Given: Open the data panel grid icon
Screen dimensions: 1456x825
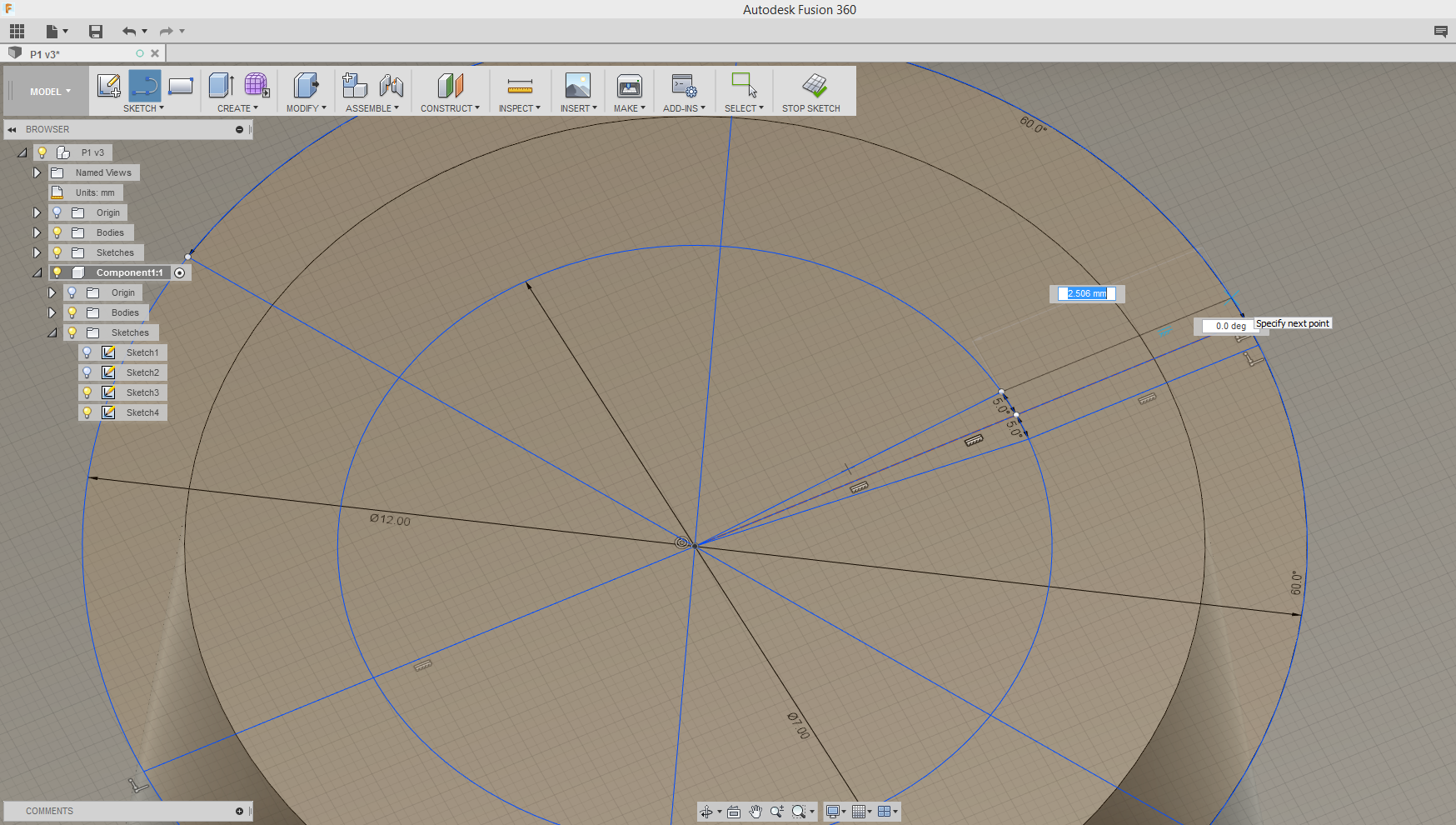Looking at the screenshot, I should [17, 32].
